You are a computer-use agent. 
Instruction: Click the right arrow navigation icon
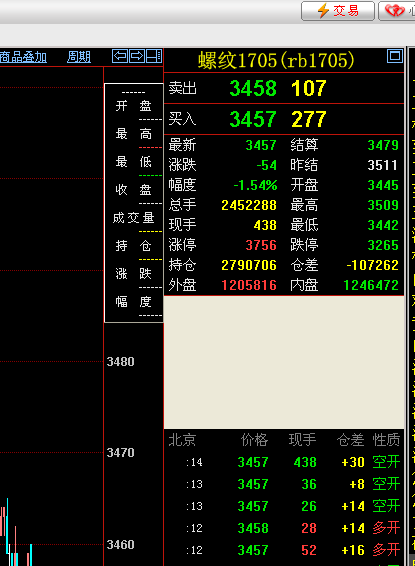[x=137, y=56]
